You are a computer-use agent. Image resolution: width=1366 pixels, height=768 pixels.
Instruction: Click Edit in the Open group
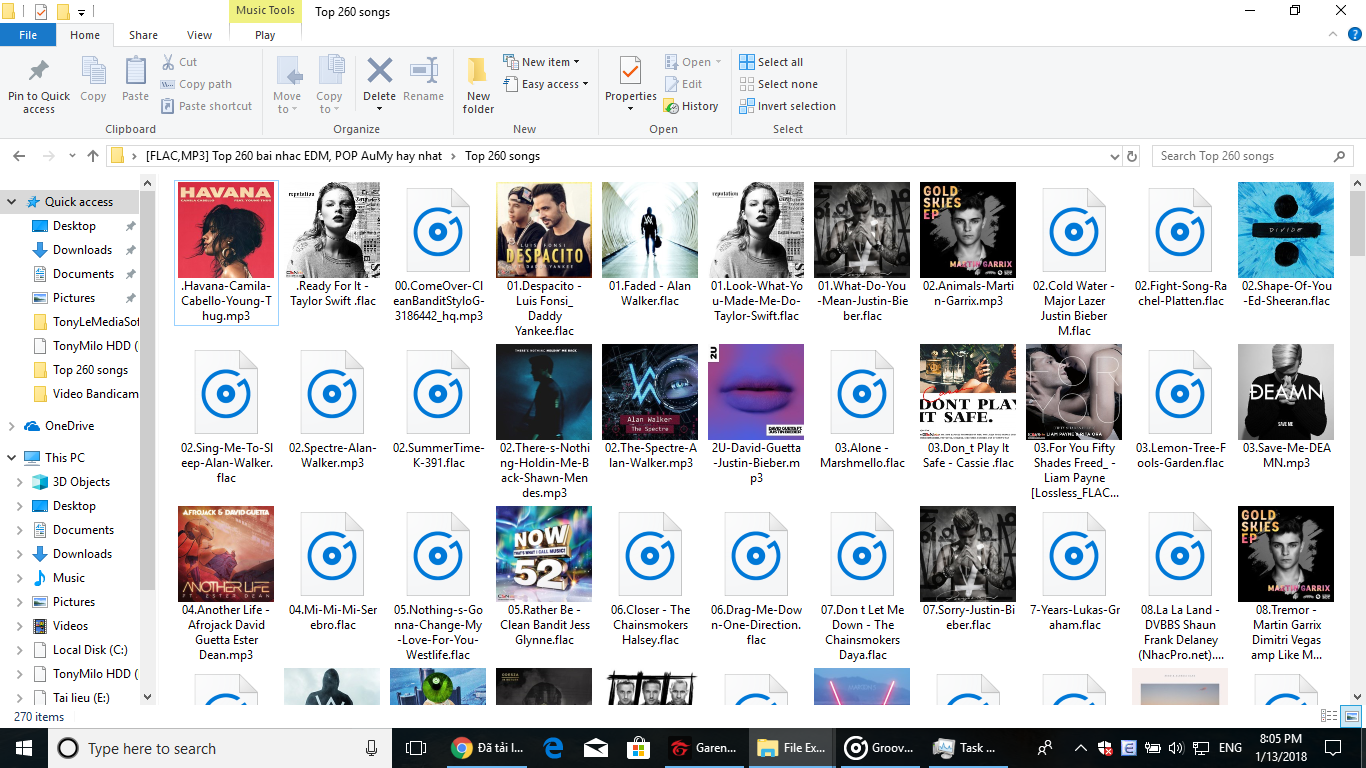click(684, 84)
